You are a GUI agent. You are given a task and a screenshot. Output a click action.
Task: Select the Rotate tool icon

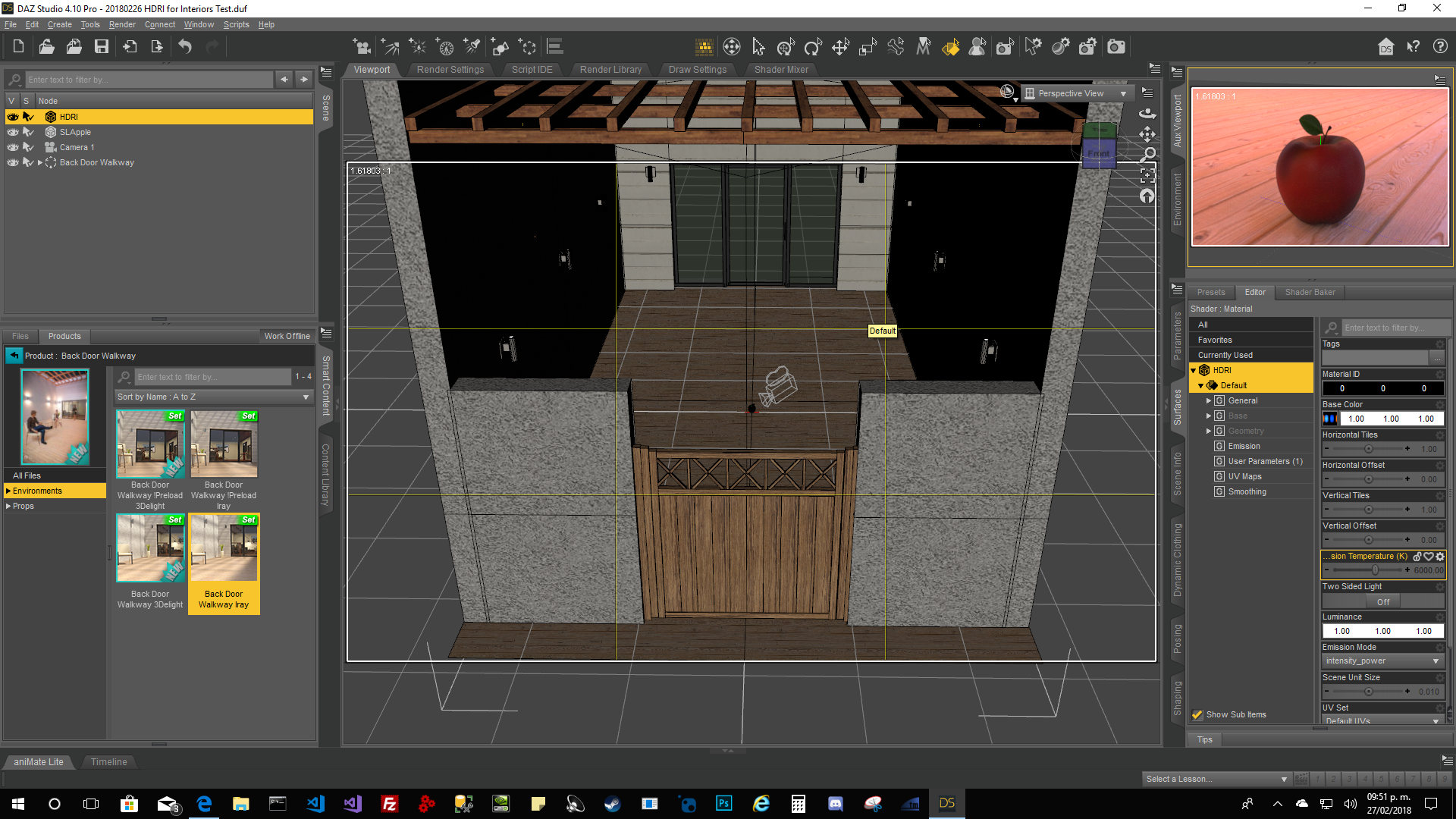point(813,47)
